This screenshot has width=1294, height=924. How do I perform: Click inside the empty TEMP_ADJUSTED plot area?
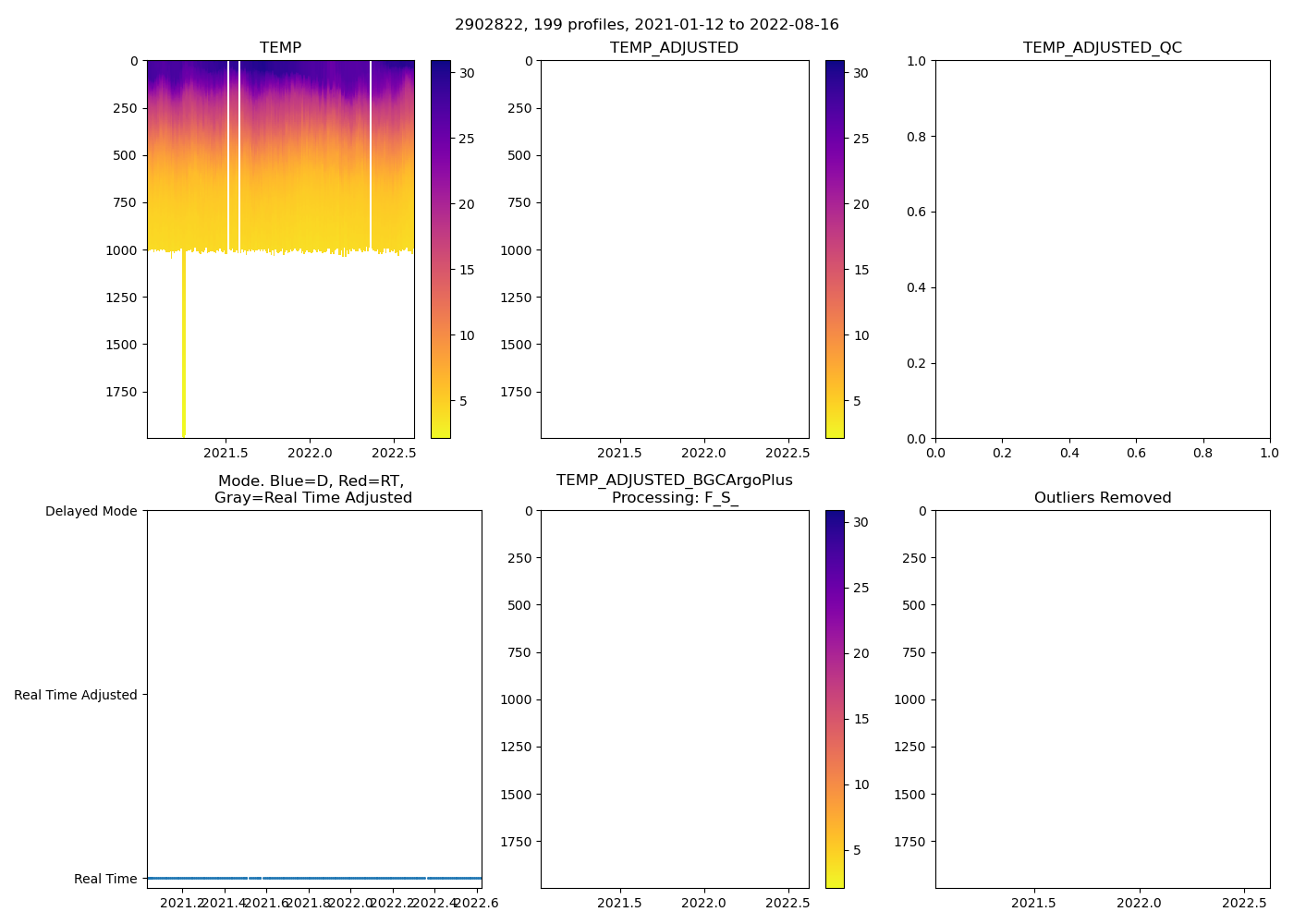tap(674, 249)
